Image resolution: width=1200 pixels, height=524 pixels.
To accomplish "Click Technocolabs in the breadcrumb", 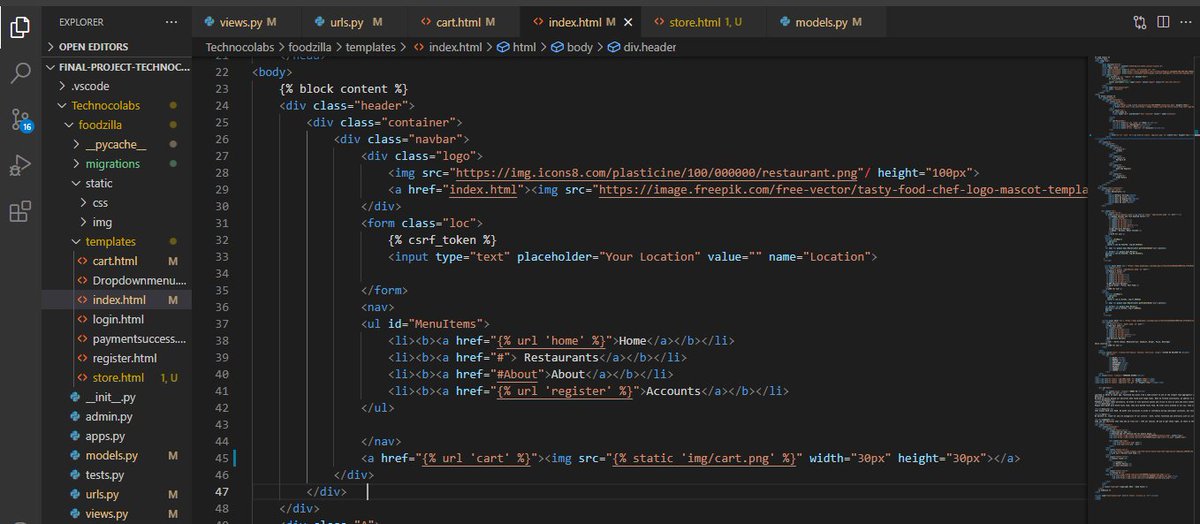I will click(x=238, y=47).
